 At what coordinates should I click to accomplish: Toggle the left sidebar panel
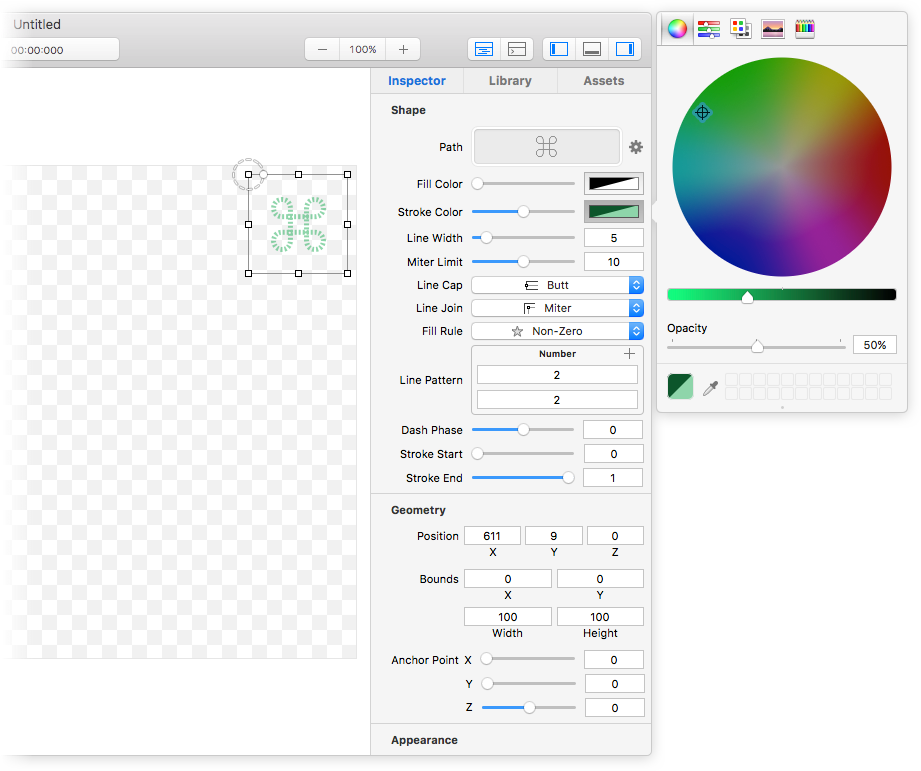tap(559, 49)
